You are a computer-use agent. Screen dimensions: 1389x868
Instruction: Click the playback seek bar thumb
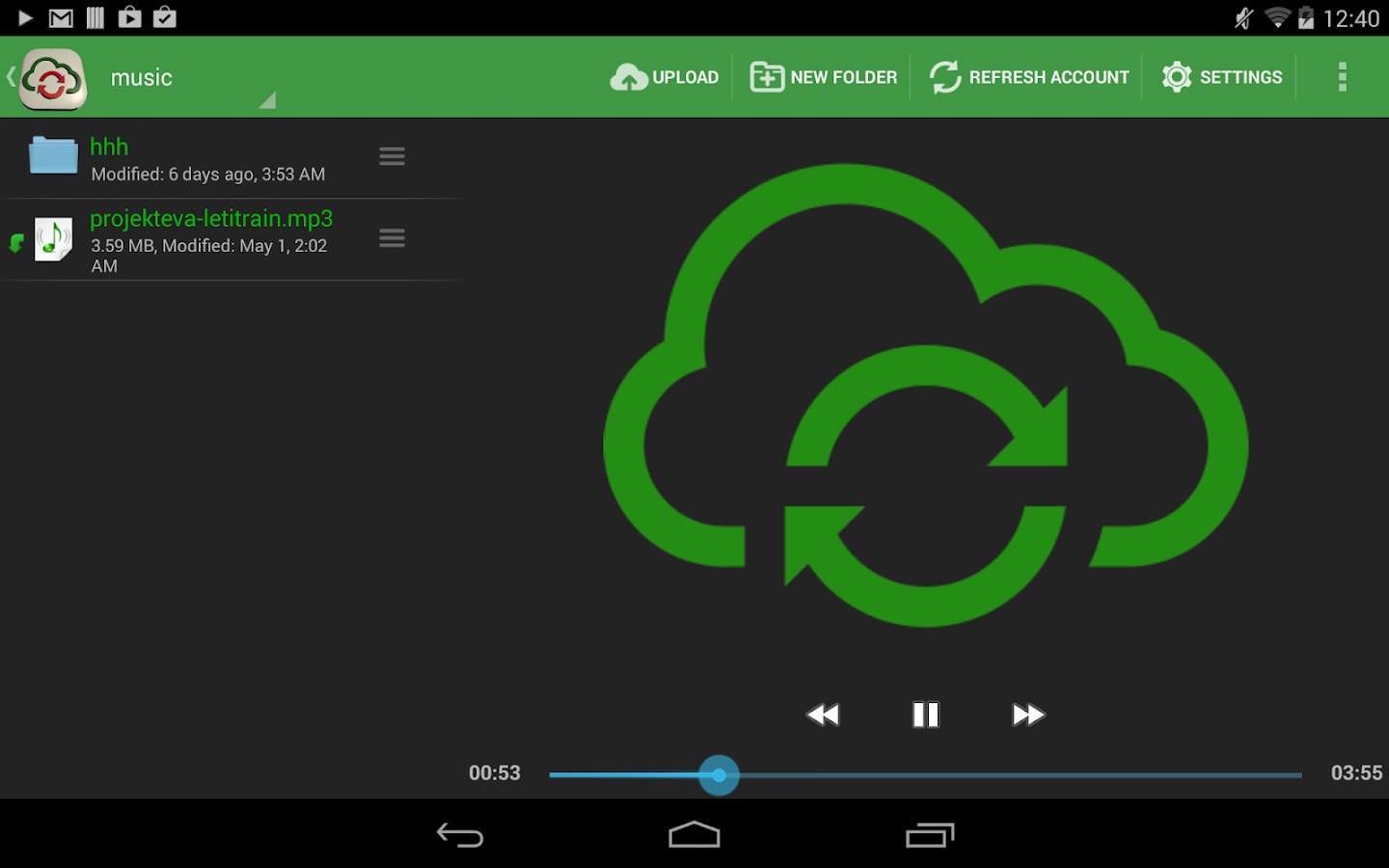(x=719, y=775)
